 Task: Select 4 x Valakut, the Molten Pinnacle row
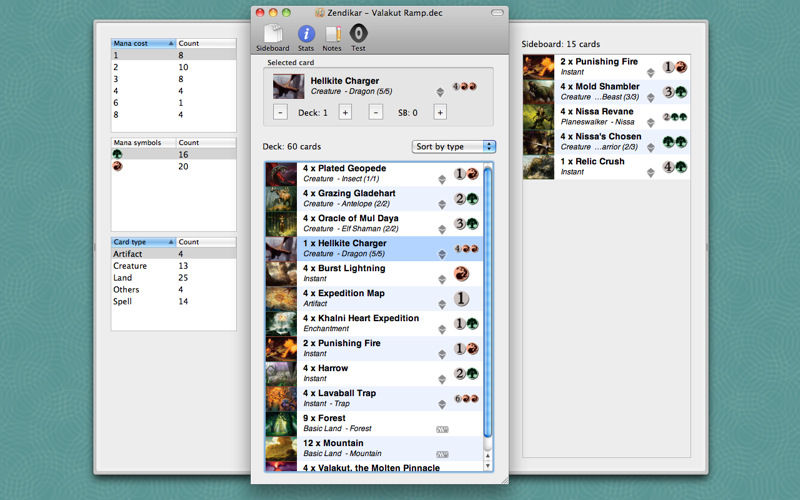(374, 466)
